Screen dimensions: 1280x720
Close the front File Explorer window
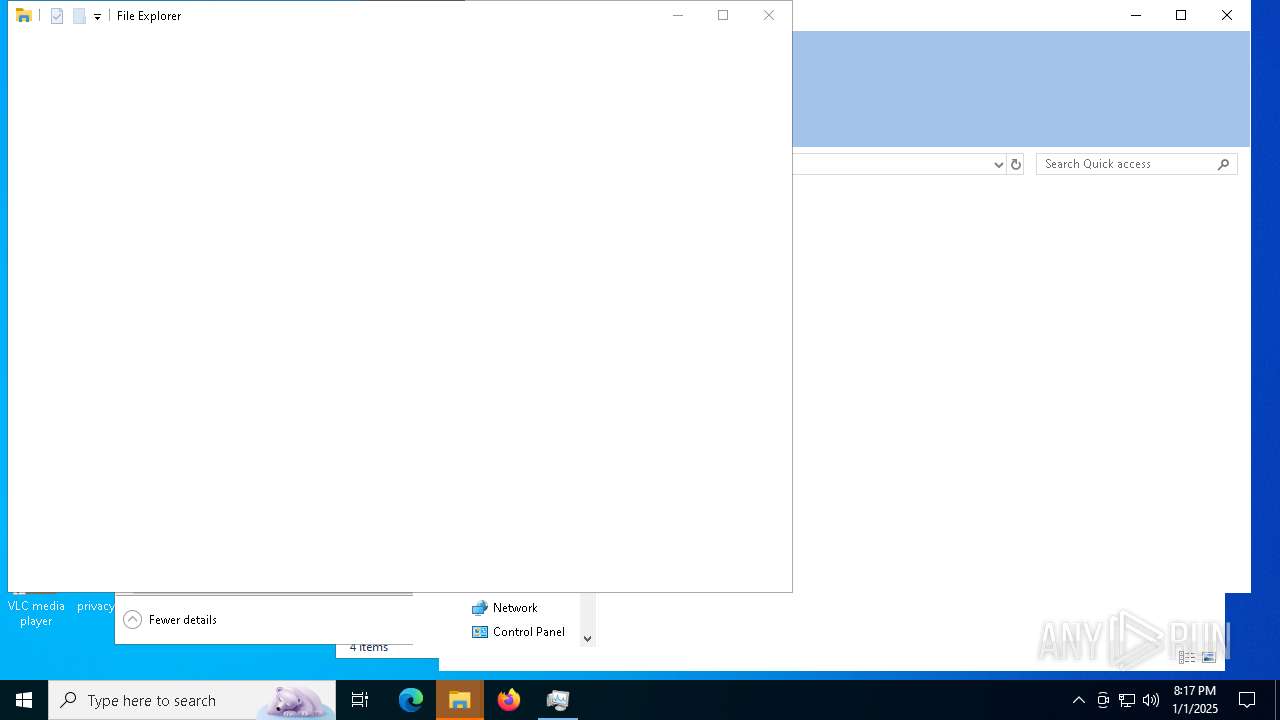point(769,15)
